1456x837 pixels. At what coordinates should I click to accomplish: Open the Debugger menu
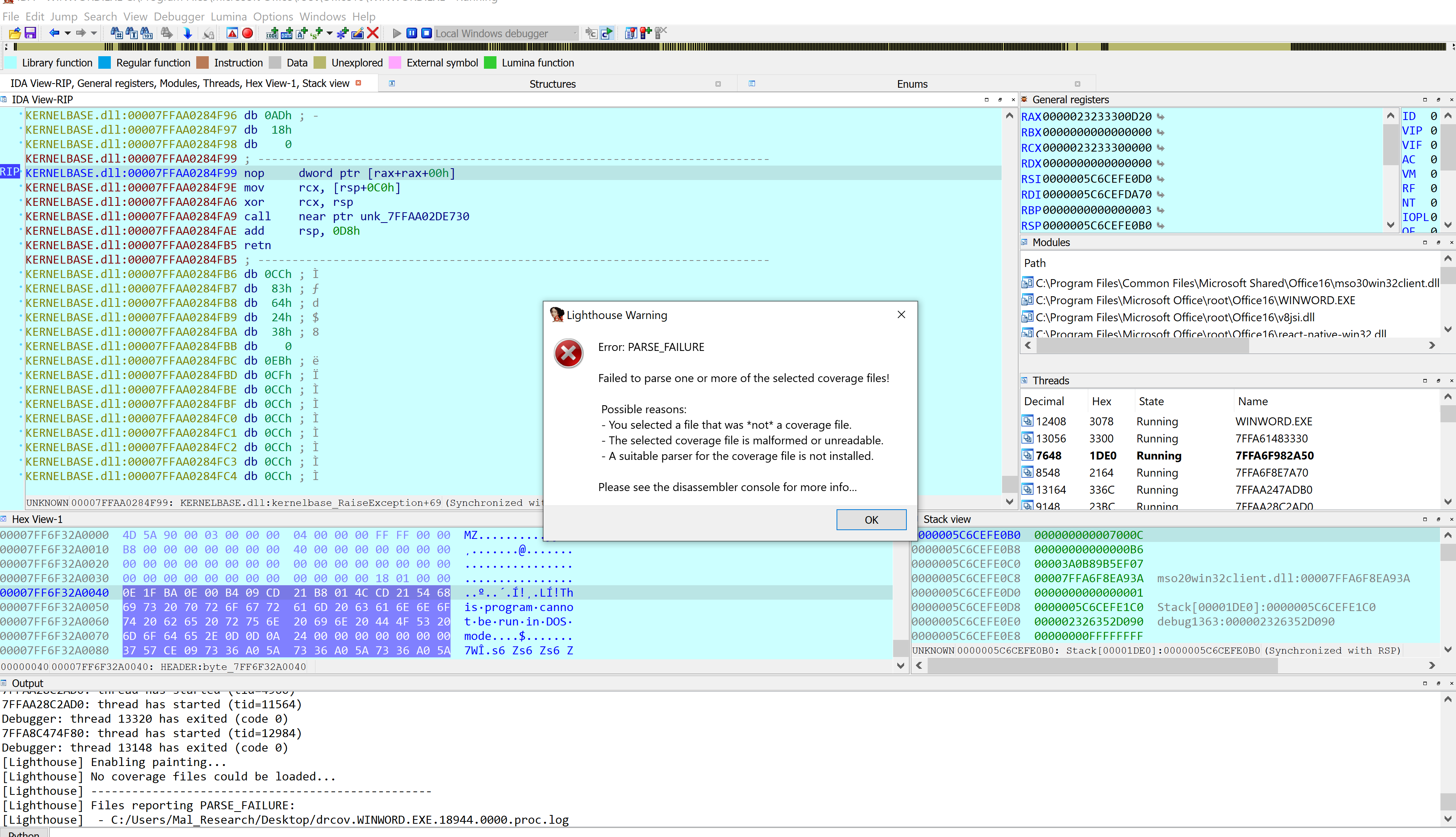pyautogui.click(x=179, y=17)
